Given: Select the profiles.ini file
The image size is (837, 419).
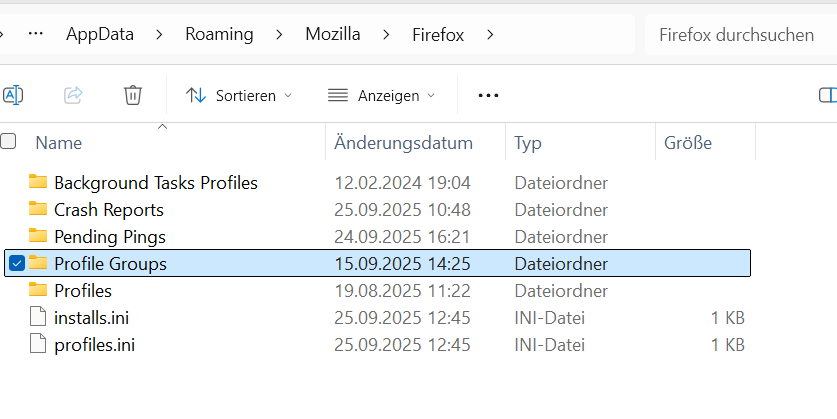Looking at the screenshot, I should click(x=95, y=345).
